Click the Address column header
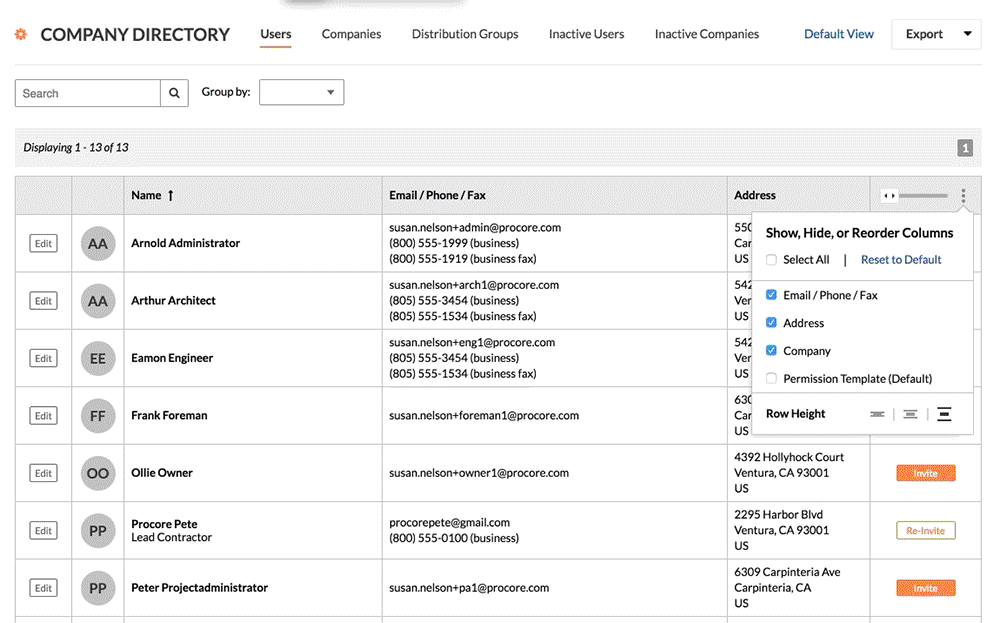Image resolution: width=1000 pixels, height=623 pixels. (x=755, y=195)
